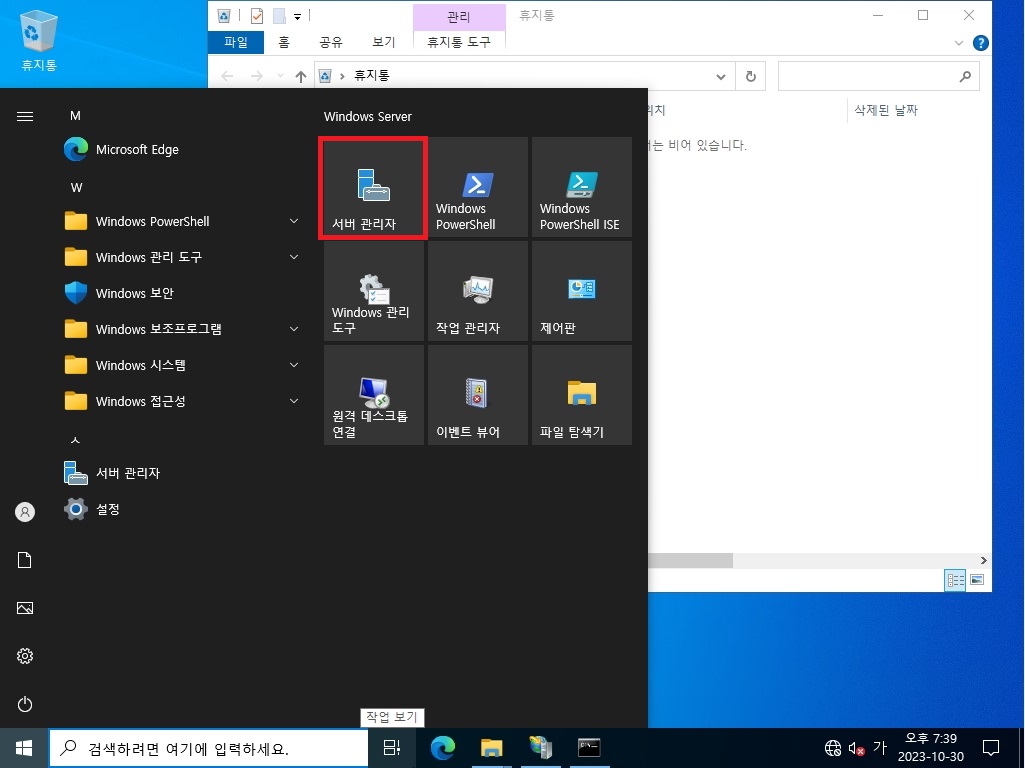
Task: Open the 파일 탐색기 tile
Action: tap(581, 395)
